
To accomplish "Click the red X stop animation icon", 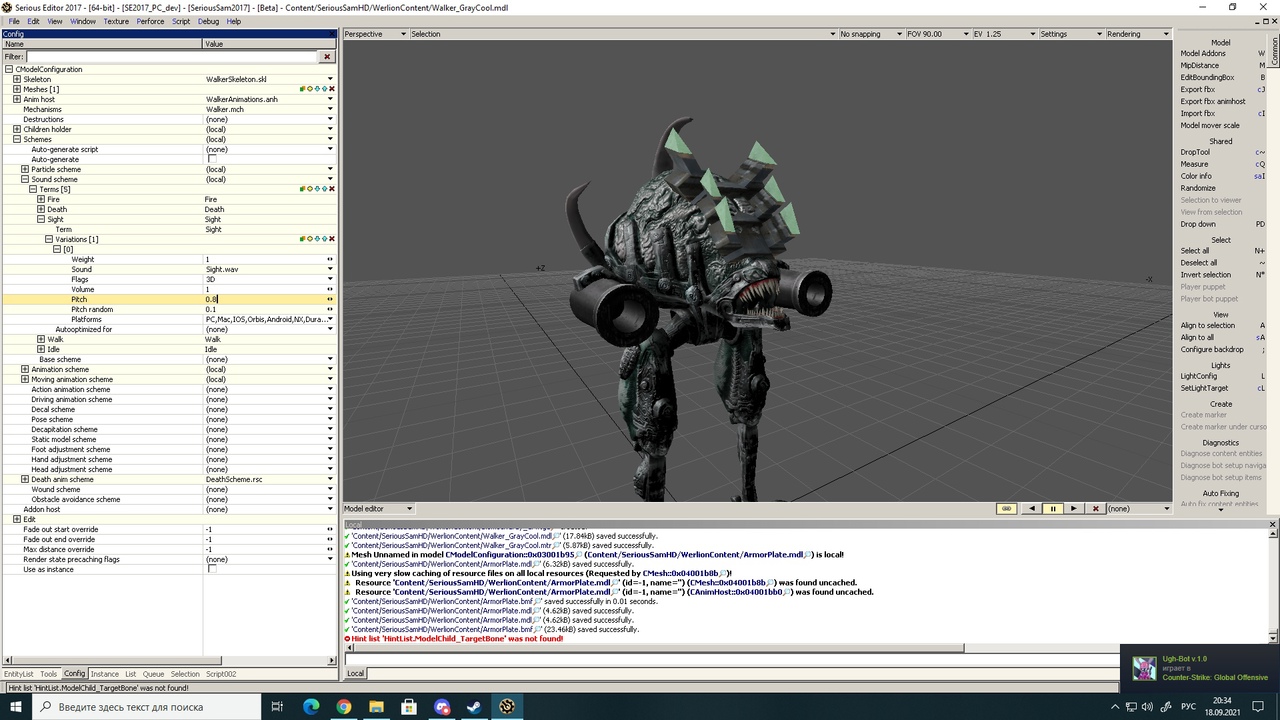I will click(x=1095, y=508).
